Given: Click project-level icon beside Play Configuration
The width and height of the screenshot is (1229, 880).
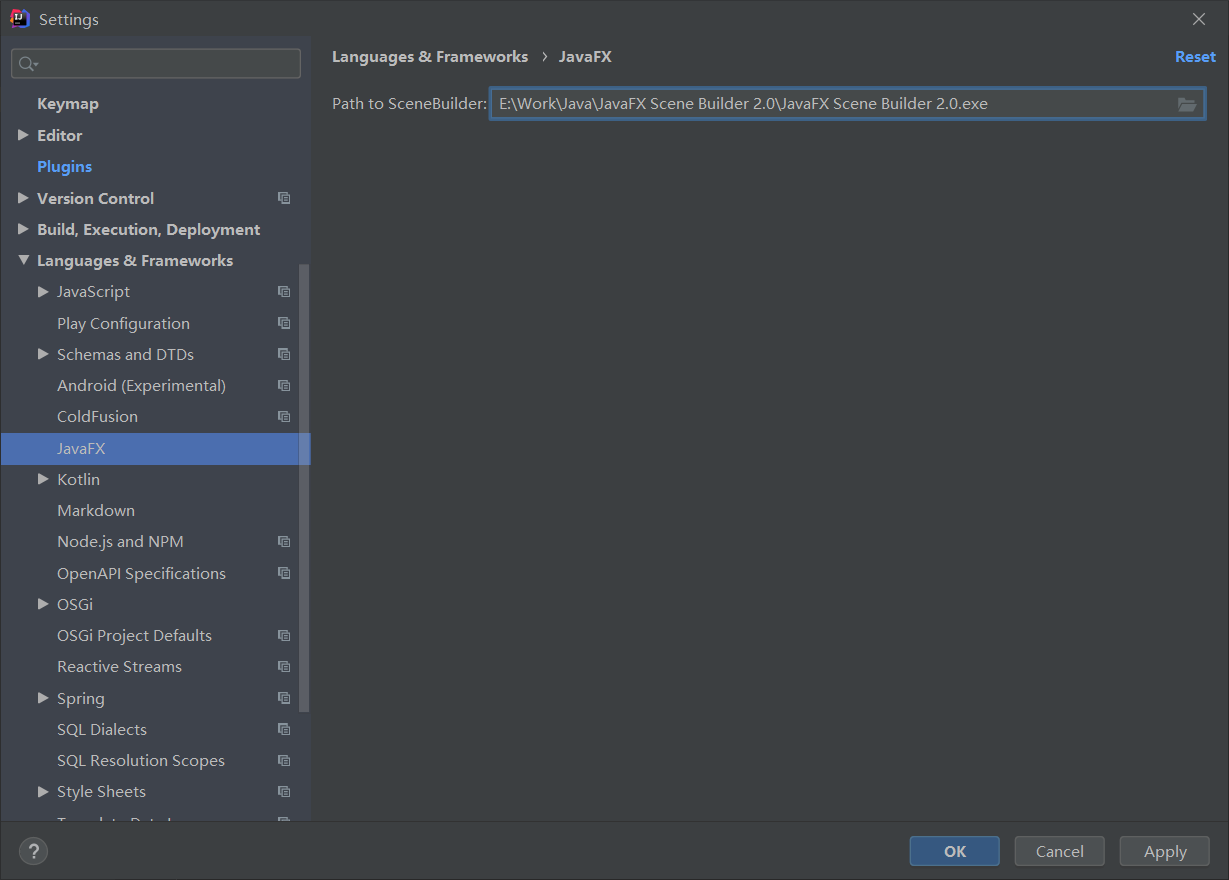Looking at the screenshot, I should click(284, 323).
